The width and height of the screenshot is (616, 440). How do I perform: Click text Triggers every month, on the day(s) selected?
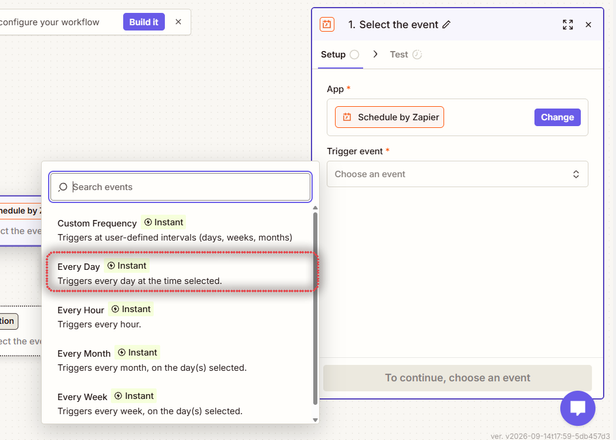(x=152, y=368)
